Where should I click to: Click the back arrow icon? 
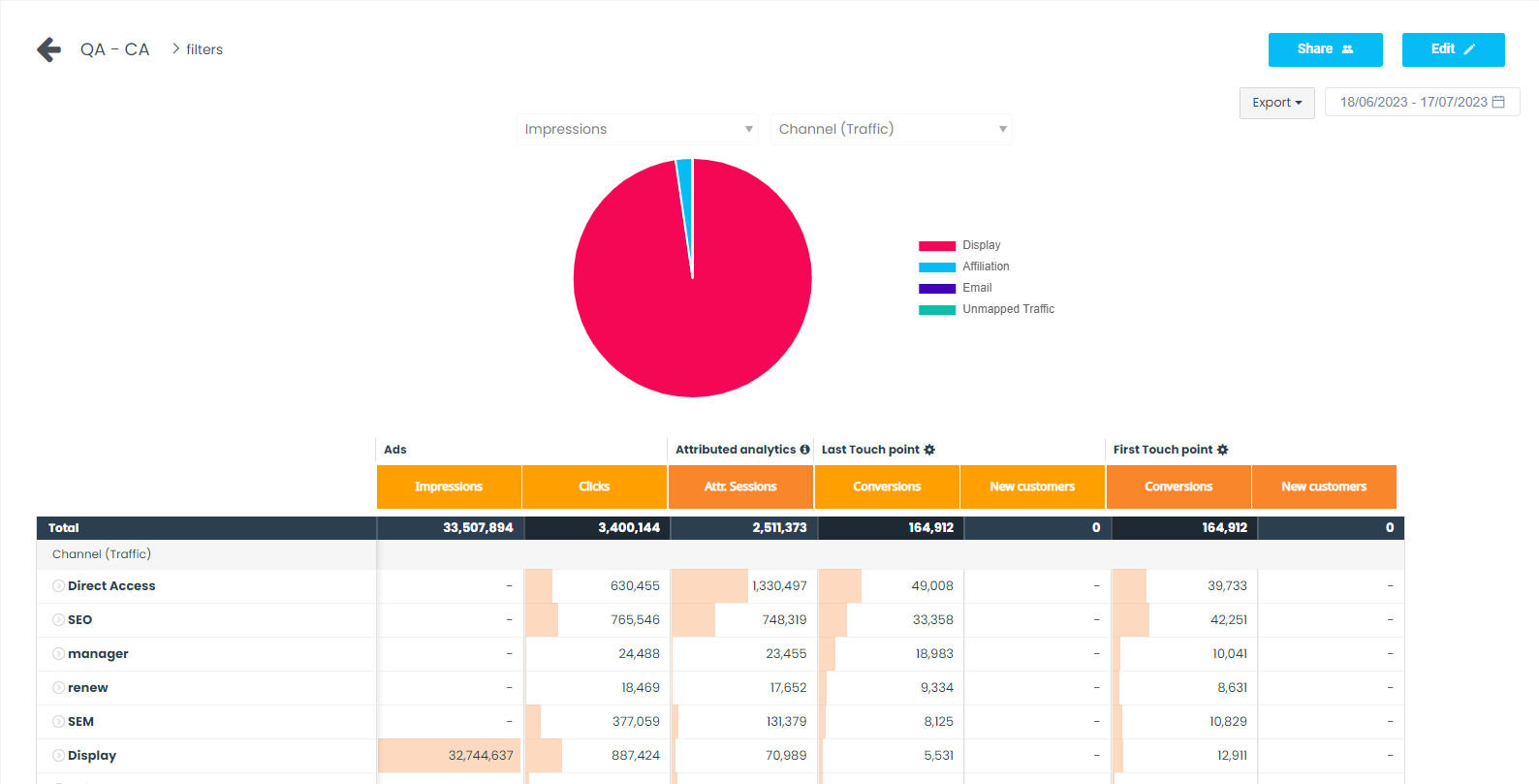pos(48,49)
